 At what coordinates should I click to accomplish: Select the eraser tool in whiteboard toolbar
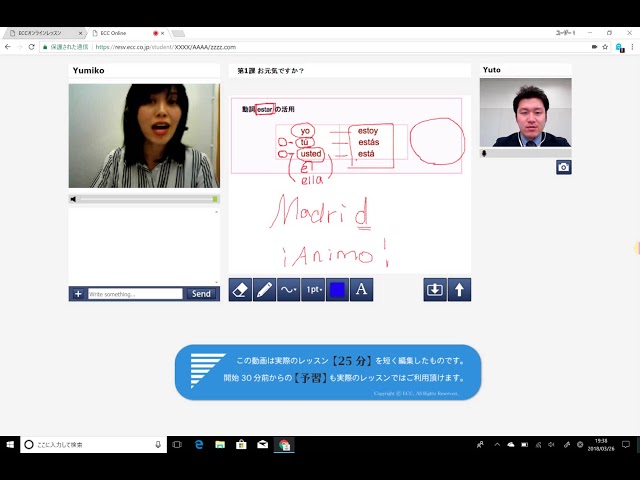point(240,290)
